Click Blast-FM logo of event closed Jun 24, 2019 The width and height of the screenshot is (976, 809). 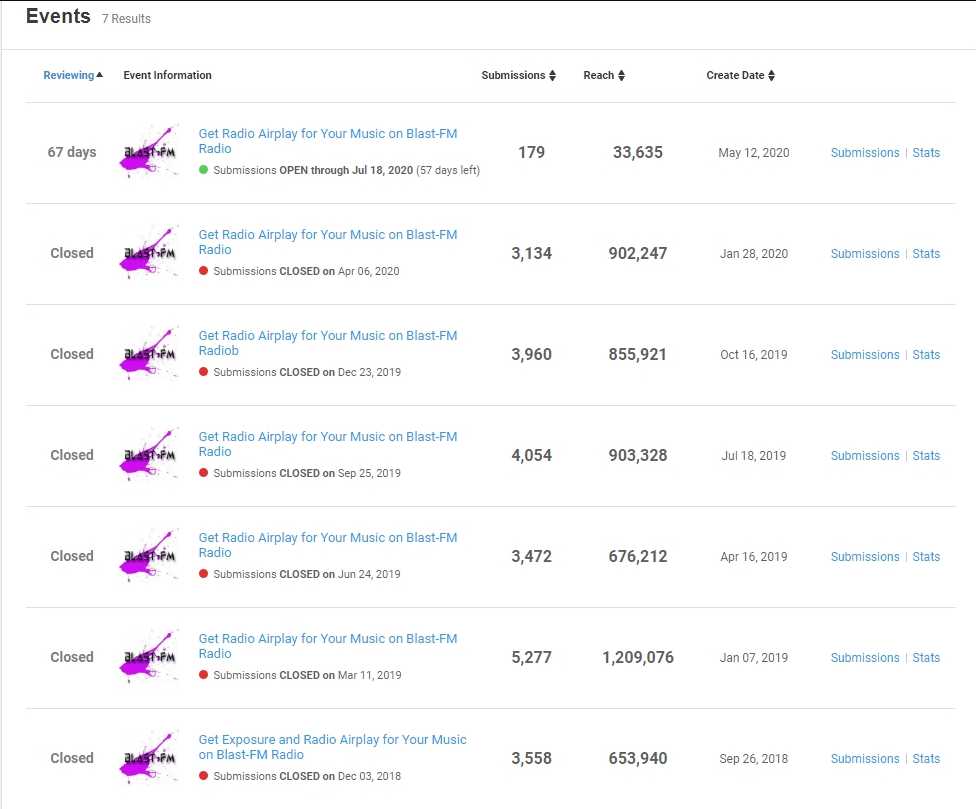pyautogui.click(x=149, y=556)
